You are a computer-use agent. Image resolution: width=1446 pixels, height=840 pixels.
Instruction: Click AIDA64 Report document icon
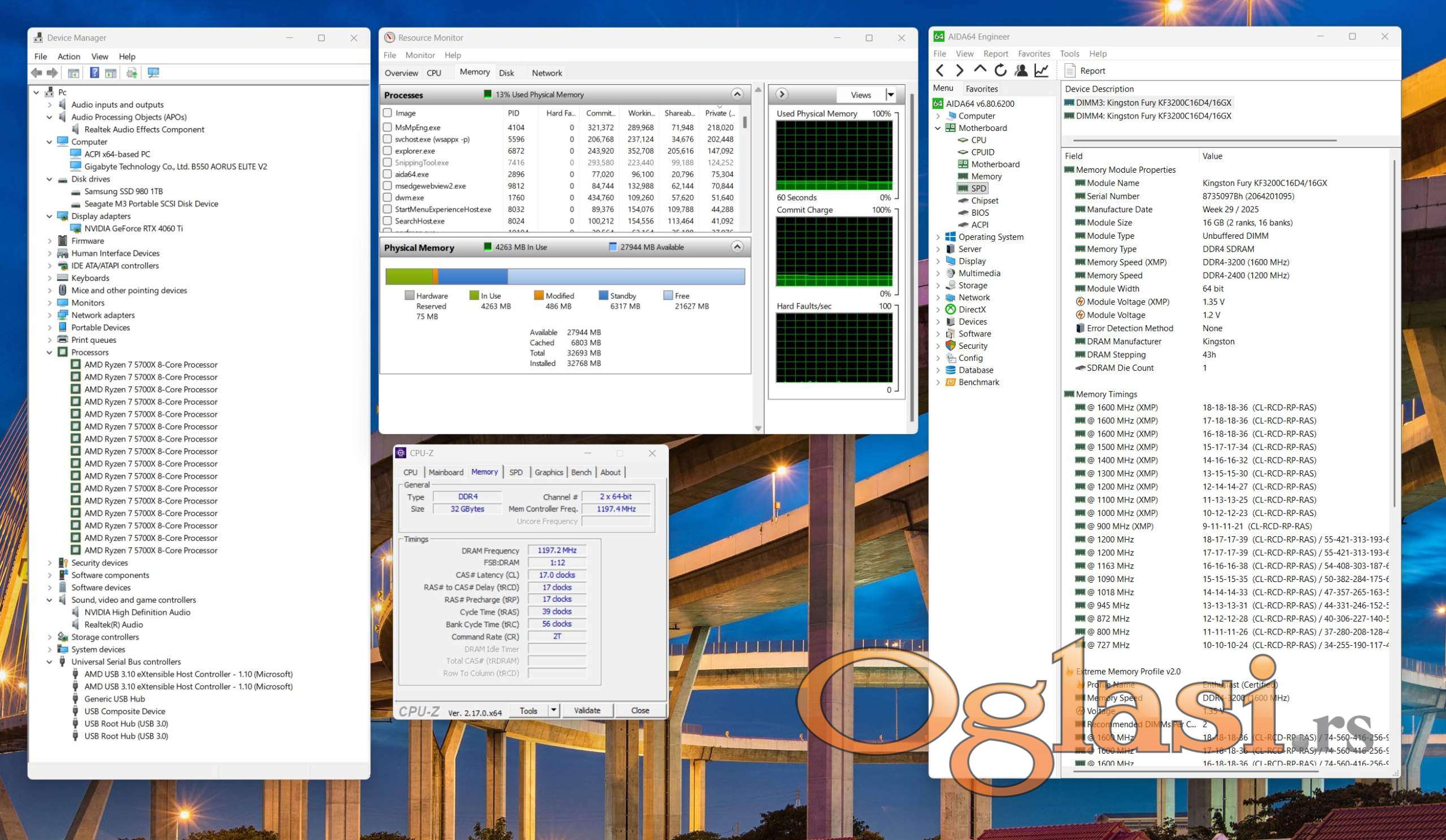pos(1070,71)
